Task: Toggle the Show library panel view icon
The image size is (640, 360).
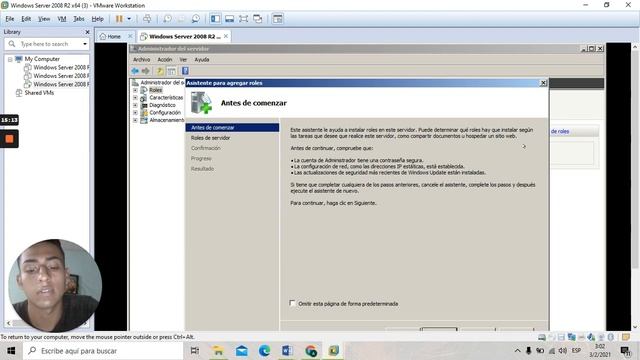Action: [x=216, y=19]
